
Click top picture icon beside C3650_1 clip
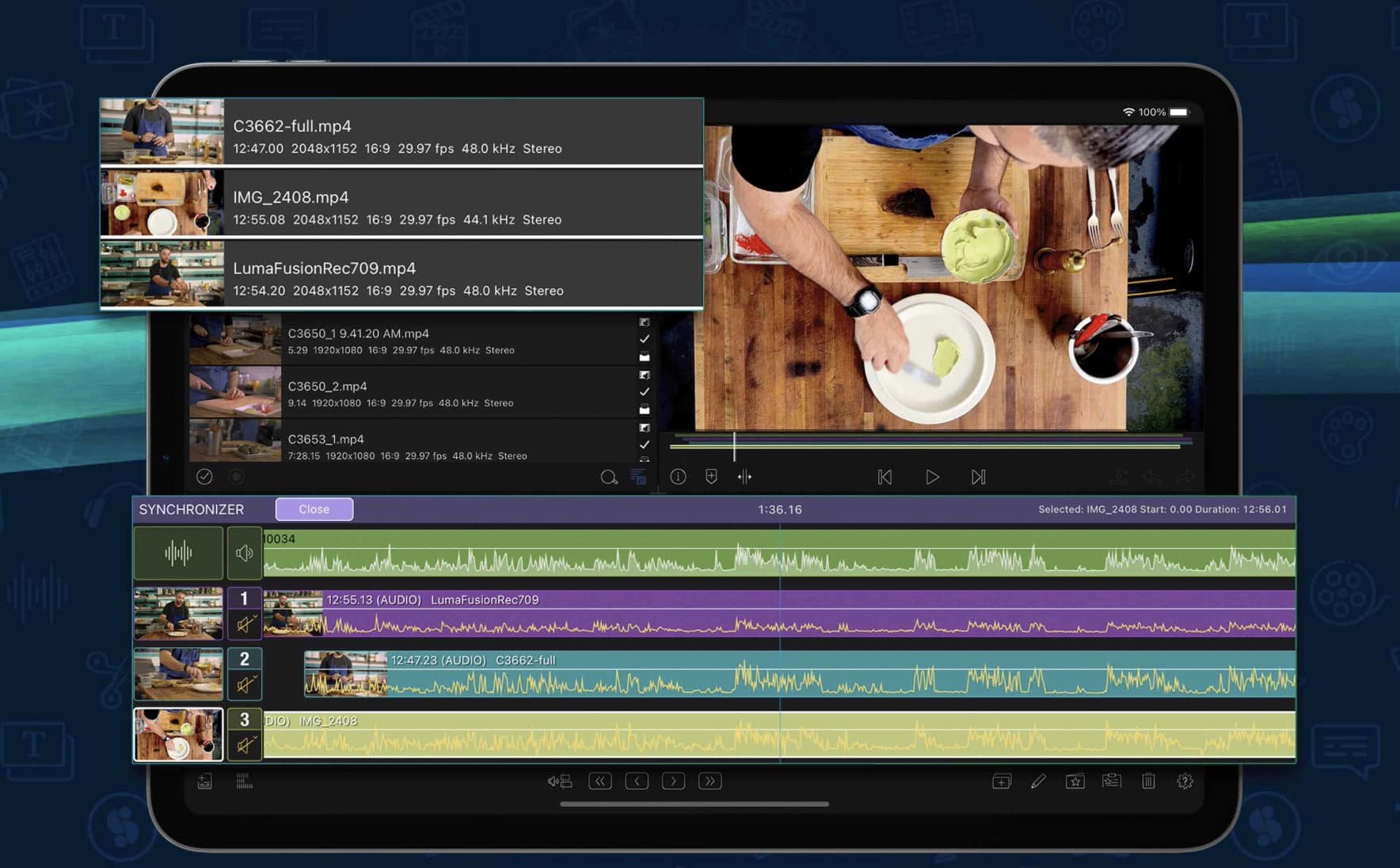click(645, 322)
